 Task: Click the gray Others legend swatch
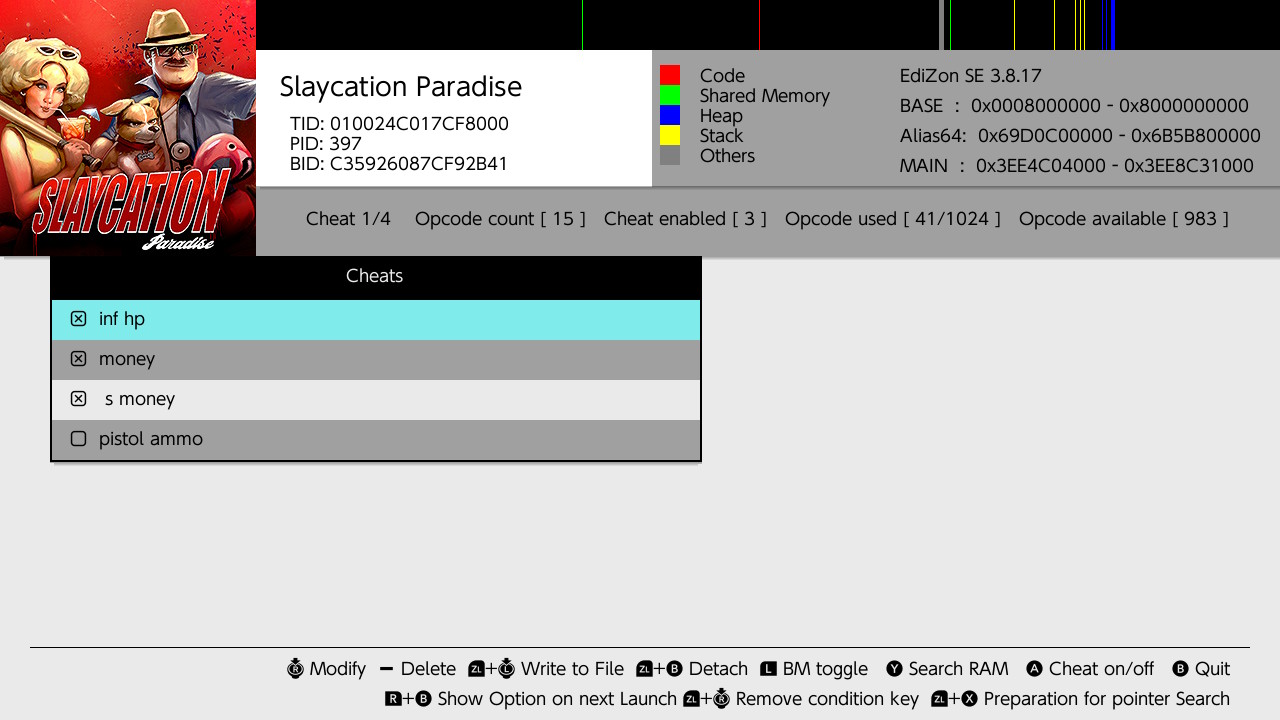(670, 155)
